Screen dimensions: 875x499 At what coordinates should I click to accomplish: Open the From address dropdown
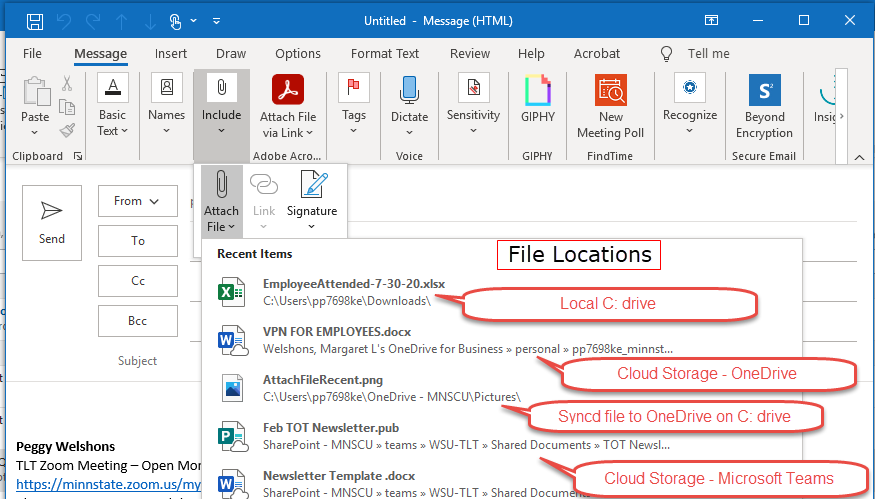click(138, 201)
